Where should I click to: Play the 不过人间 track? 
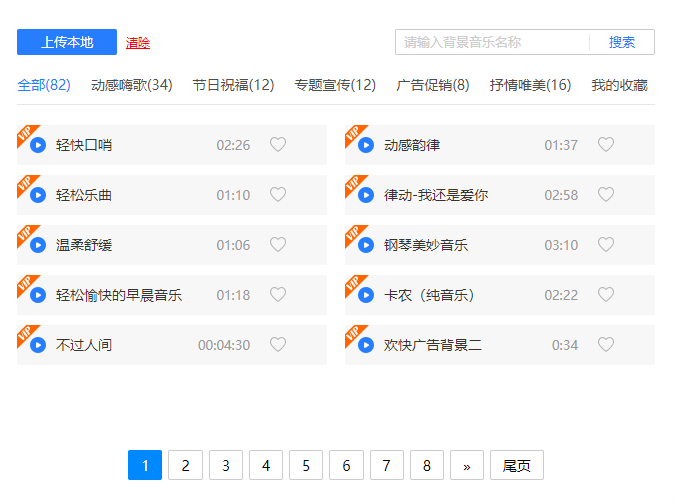click(x=38, y=345)
